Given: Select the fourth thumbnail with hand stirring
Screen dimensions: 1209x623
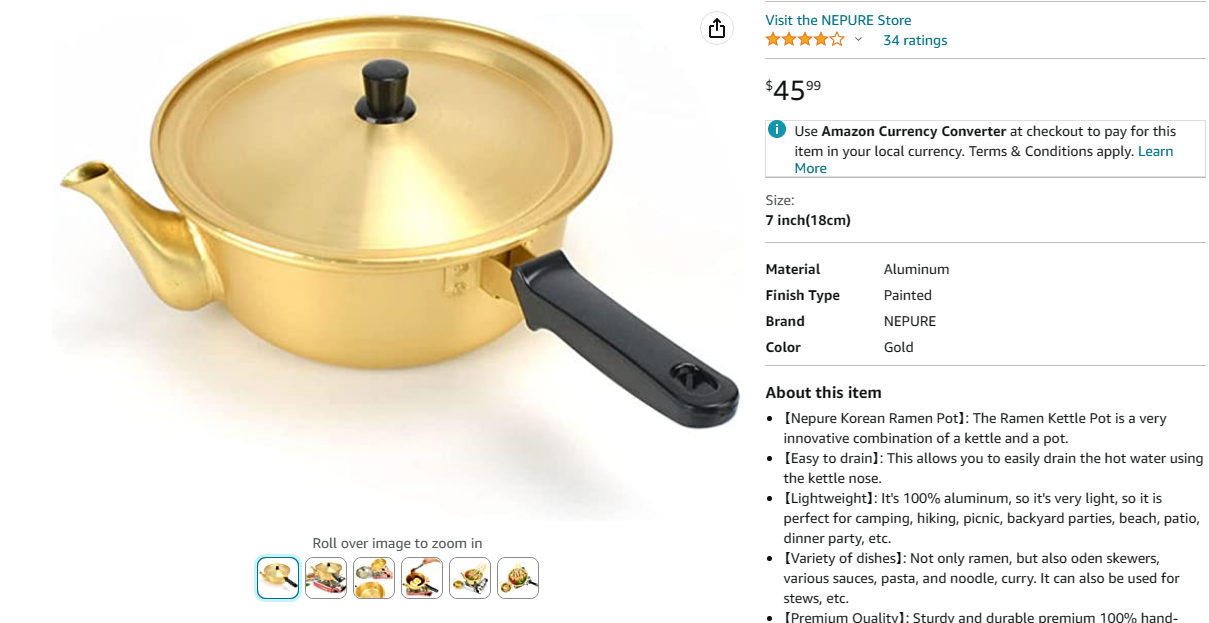Looking at the screenshot, I should click(422, 578).
